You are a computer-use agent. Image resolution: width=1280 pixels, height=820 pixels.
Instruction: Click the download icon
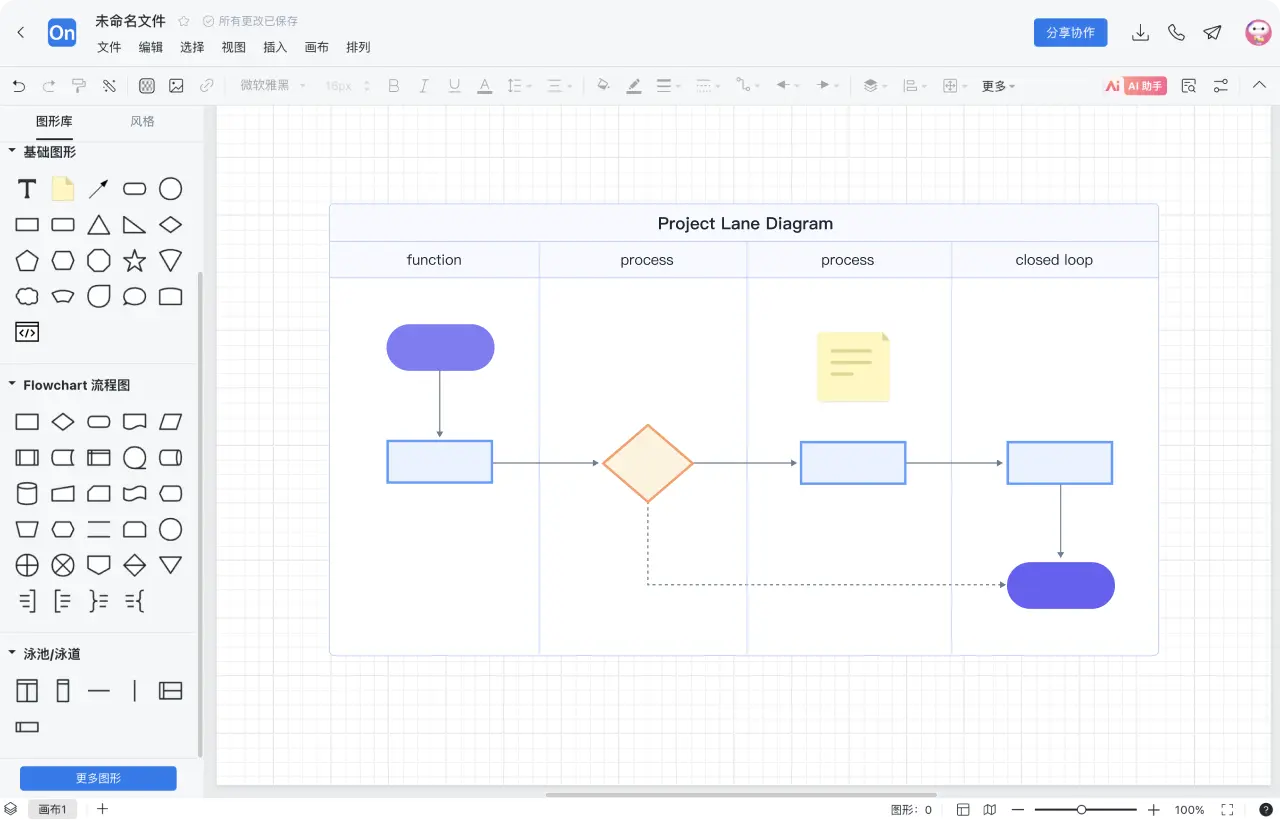[x=1140, y=33]
